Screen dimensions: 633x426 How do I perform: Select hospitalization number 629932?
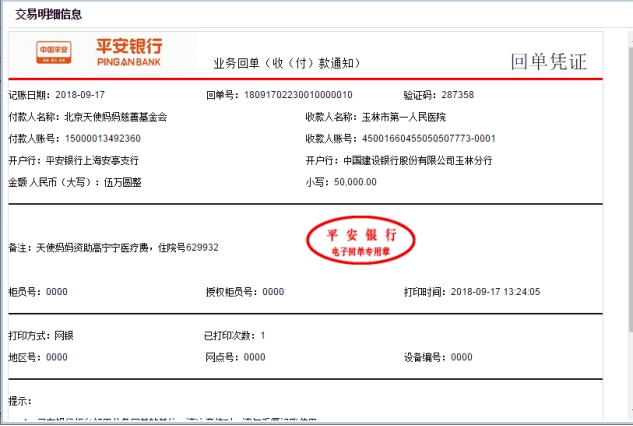pyautogui.click(x=202, y=248)
